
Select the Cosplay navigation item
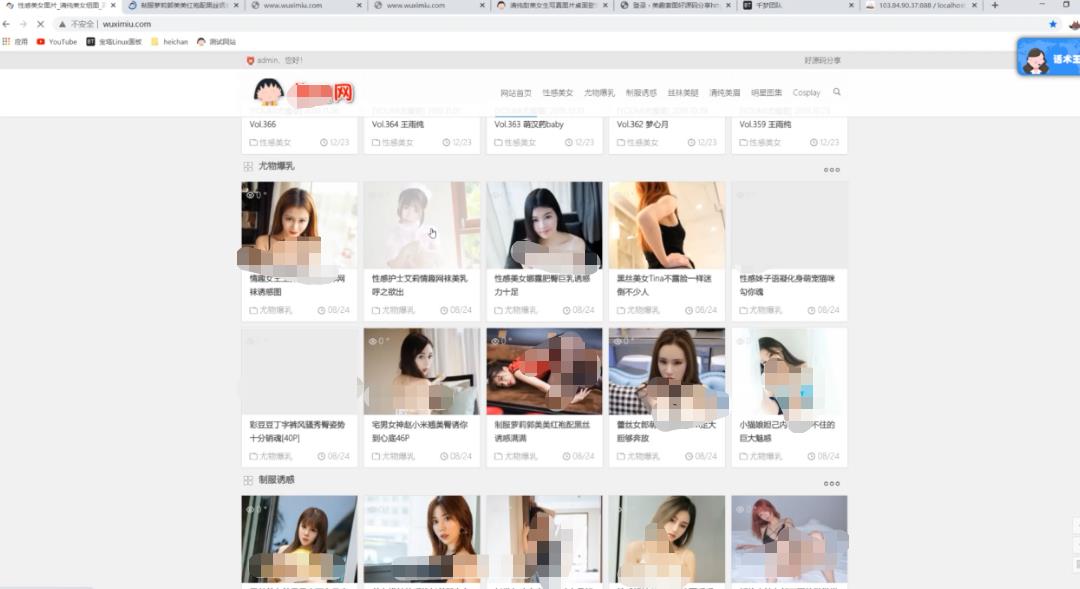(x=807, y=91)
